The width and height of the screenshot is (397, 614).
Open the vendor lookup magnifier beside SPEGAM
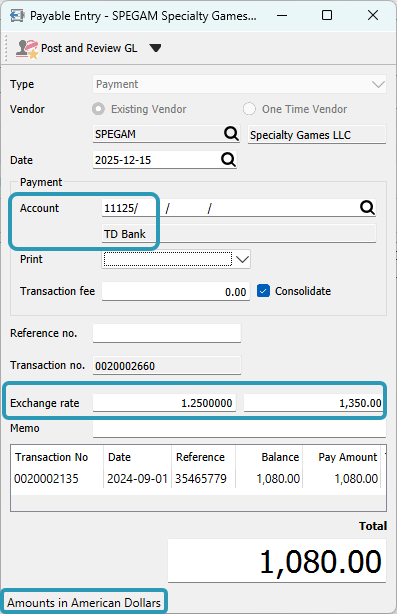231,134
